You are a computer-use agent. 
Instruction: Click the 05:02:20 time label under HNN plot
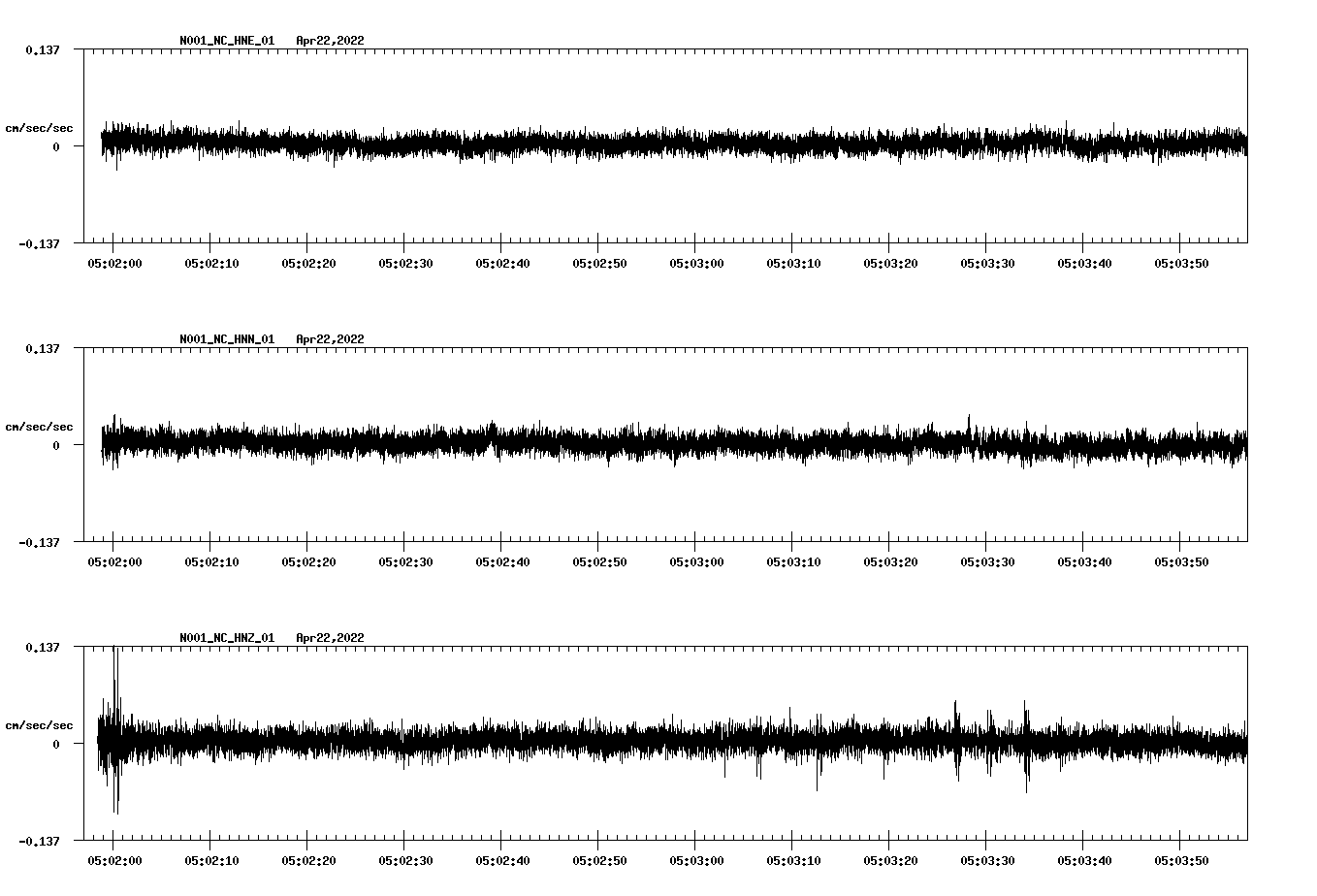click(308, 561)
